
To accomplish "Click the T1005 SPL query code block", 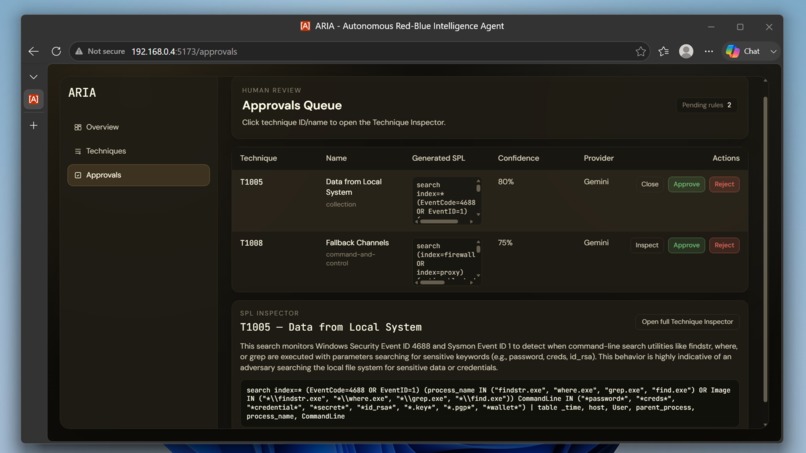I will pos(489,403).
